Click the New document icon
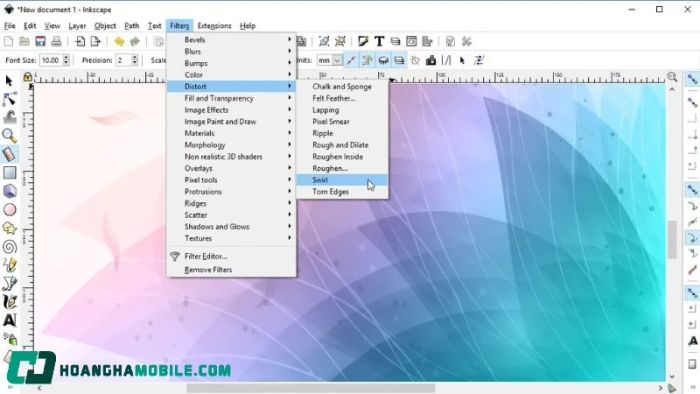Viewport: 700px width, 394px height. point(8,41)
